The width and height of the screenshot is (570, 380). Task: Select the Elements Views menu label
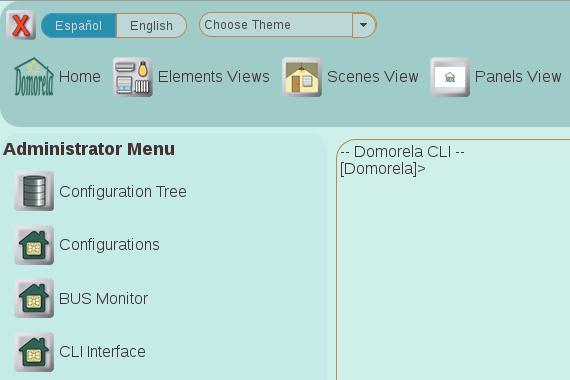click(214, 77)
